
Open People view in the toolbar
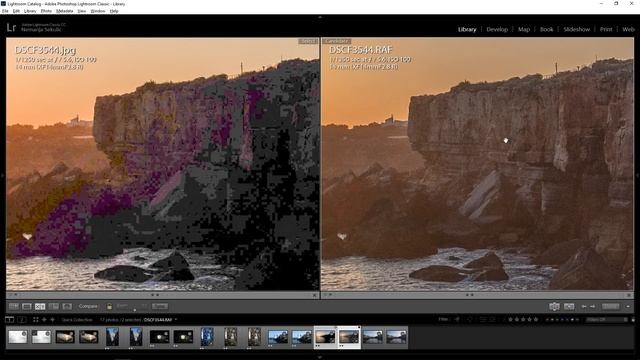[x=67, y=306]
